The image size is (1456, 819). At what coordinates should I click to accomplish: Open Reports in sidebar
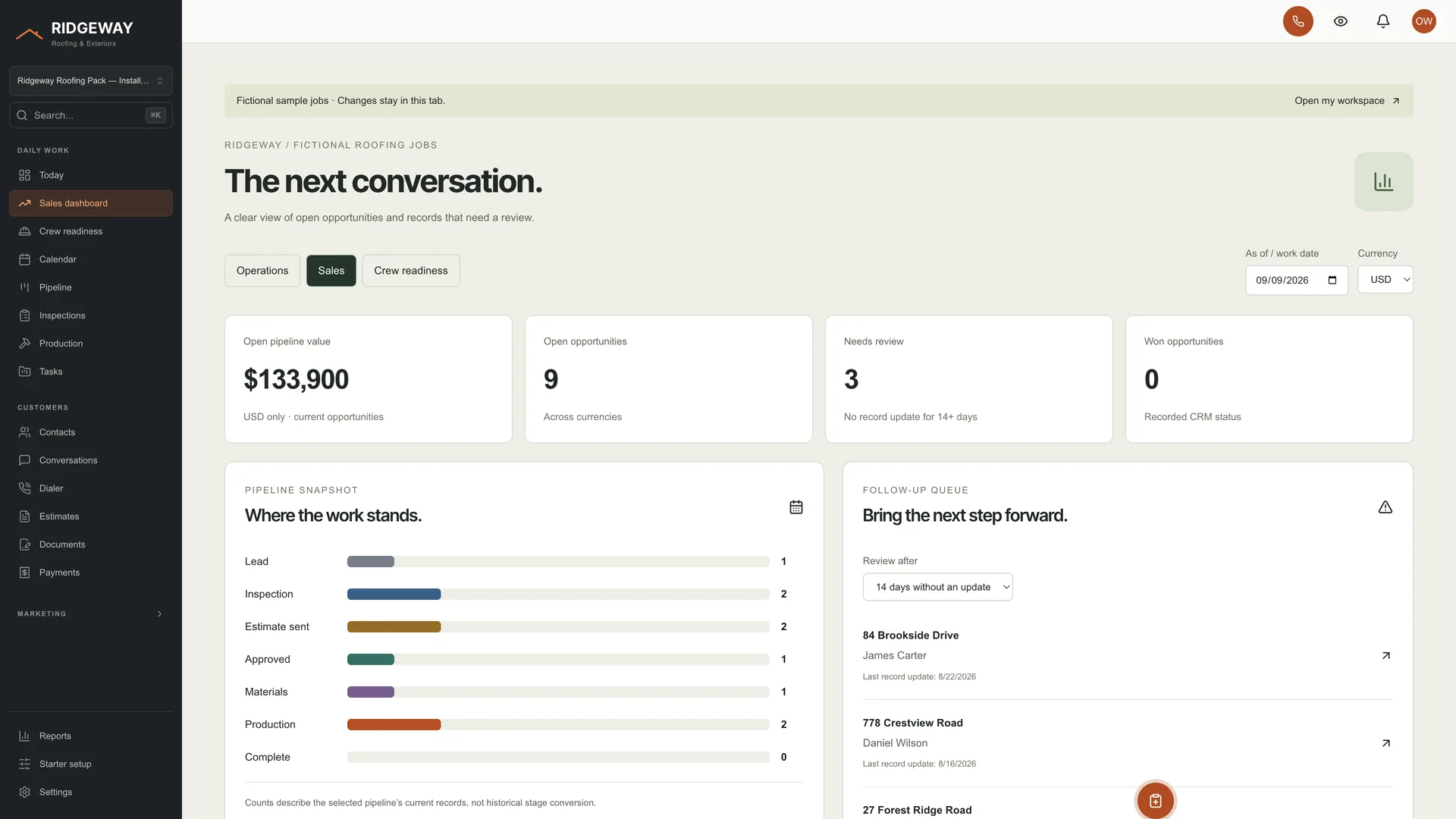[x=91, y=736]
